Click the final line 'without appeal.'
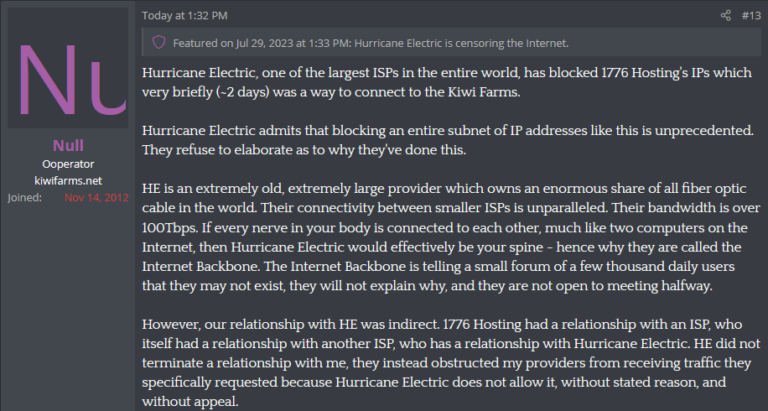Viewport: 768px width, 411px height. [190, 402]
